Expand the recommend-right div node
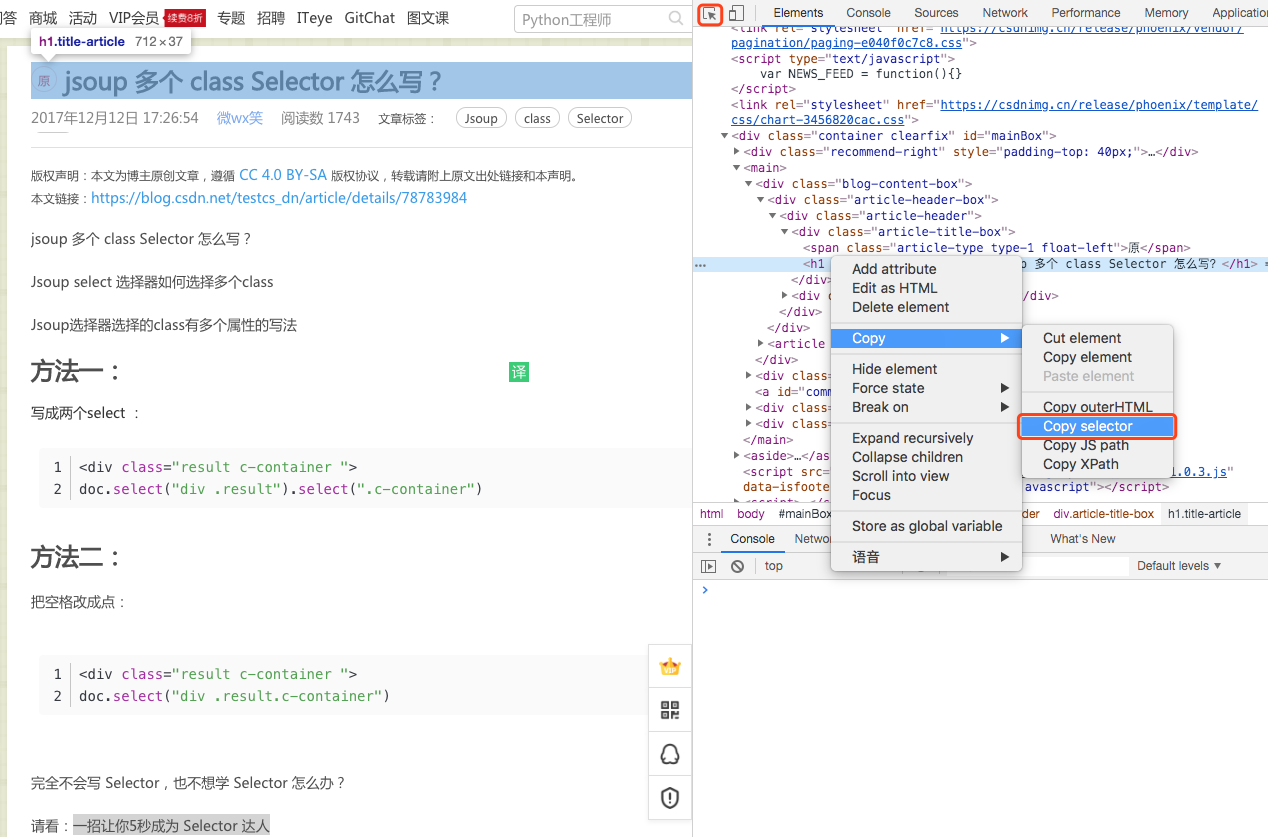Image resolution: width=1268 pixels, height=837 pixels. point(738,152)
